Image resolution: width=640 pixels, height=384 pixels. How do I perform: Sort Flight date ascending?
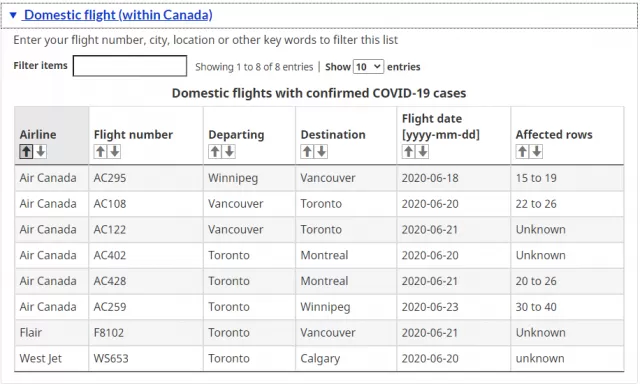click(x=409, y=152)
